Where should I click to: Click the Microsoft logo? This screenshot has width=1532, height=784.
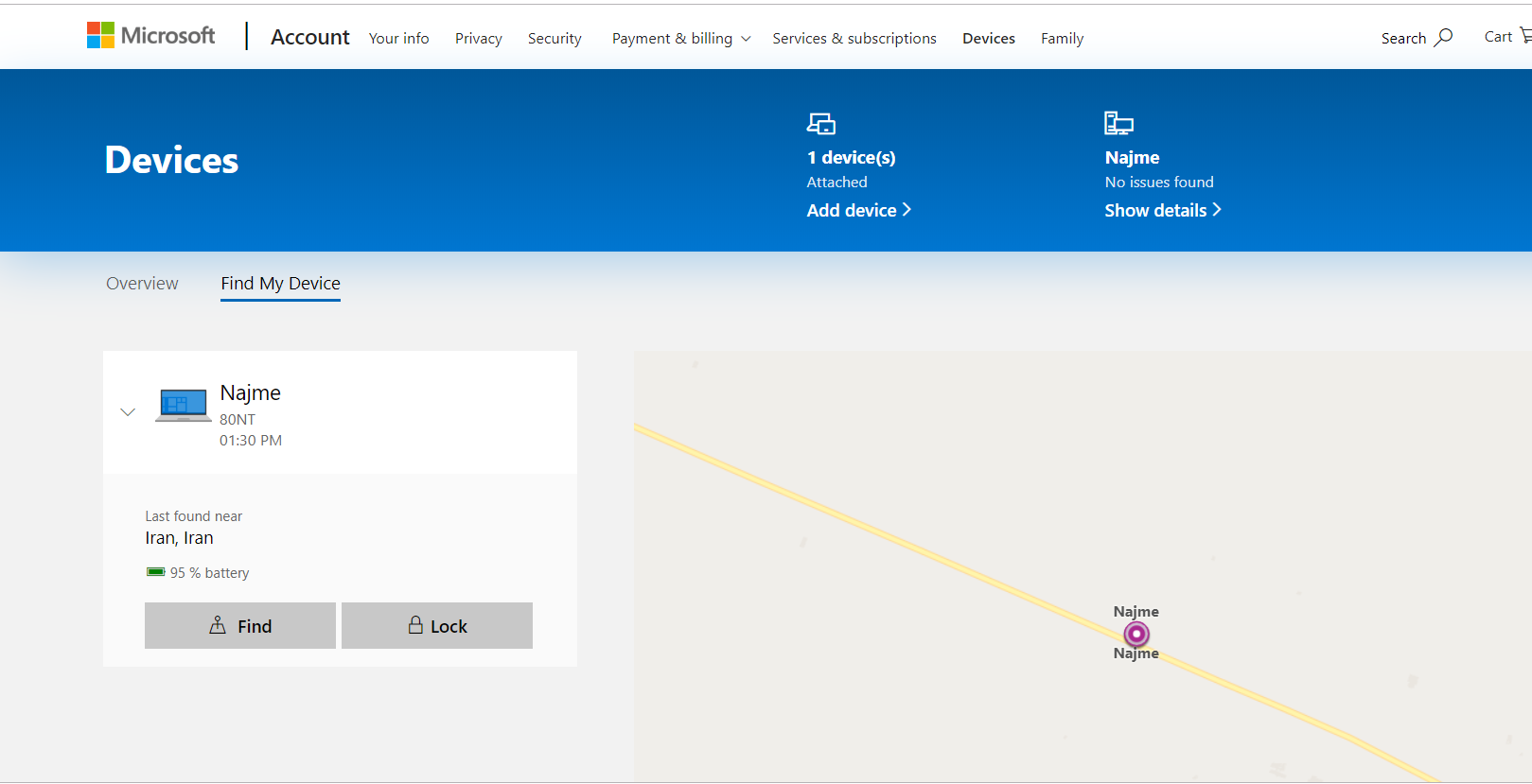pyautogui.click(x=151, y=36)
